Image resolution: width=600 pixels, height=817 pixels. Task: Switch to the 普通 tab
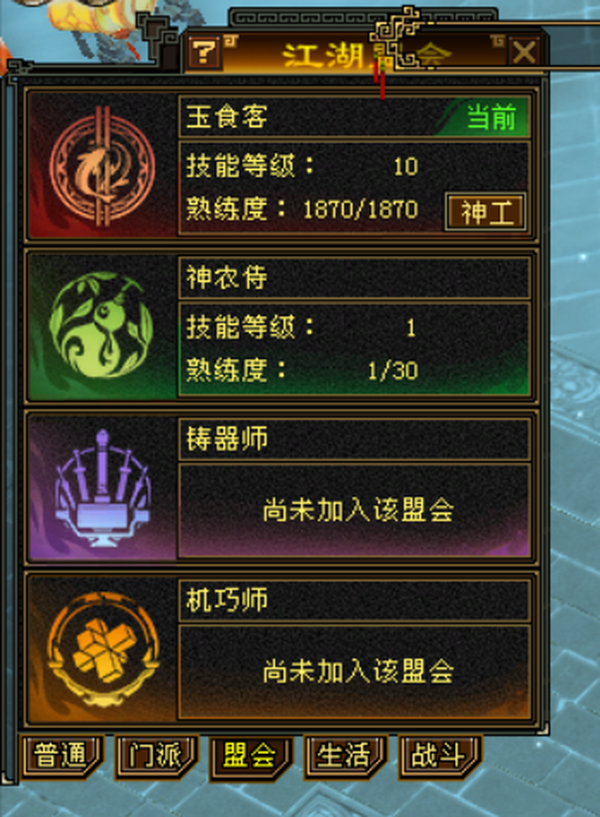point(60,755)
